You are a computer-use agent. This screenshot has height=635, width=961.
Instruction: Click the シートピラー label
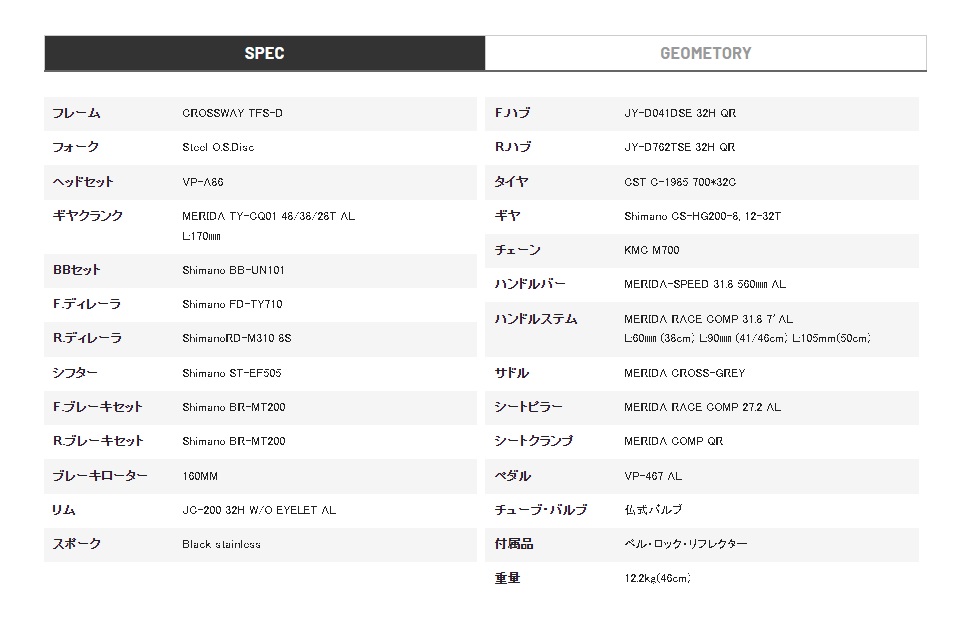tap(528, 408)
